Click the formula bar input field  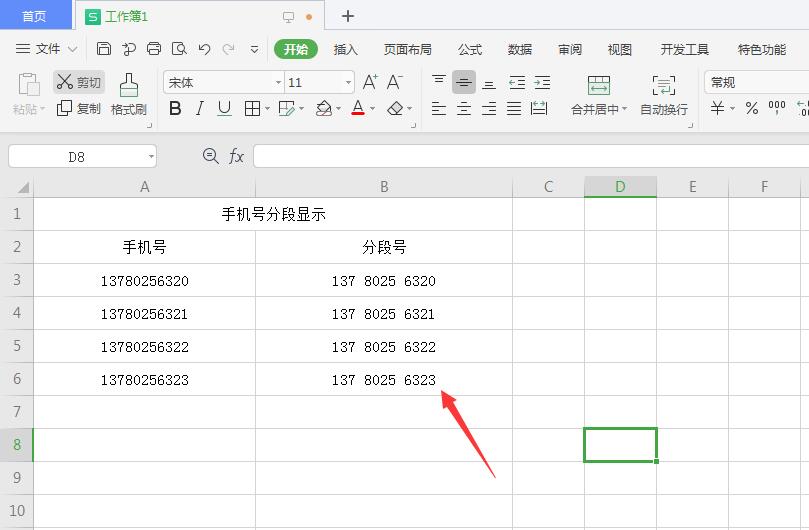(531, 156)
